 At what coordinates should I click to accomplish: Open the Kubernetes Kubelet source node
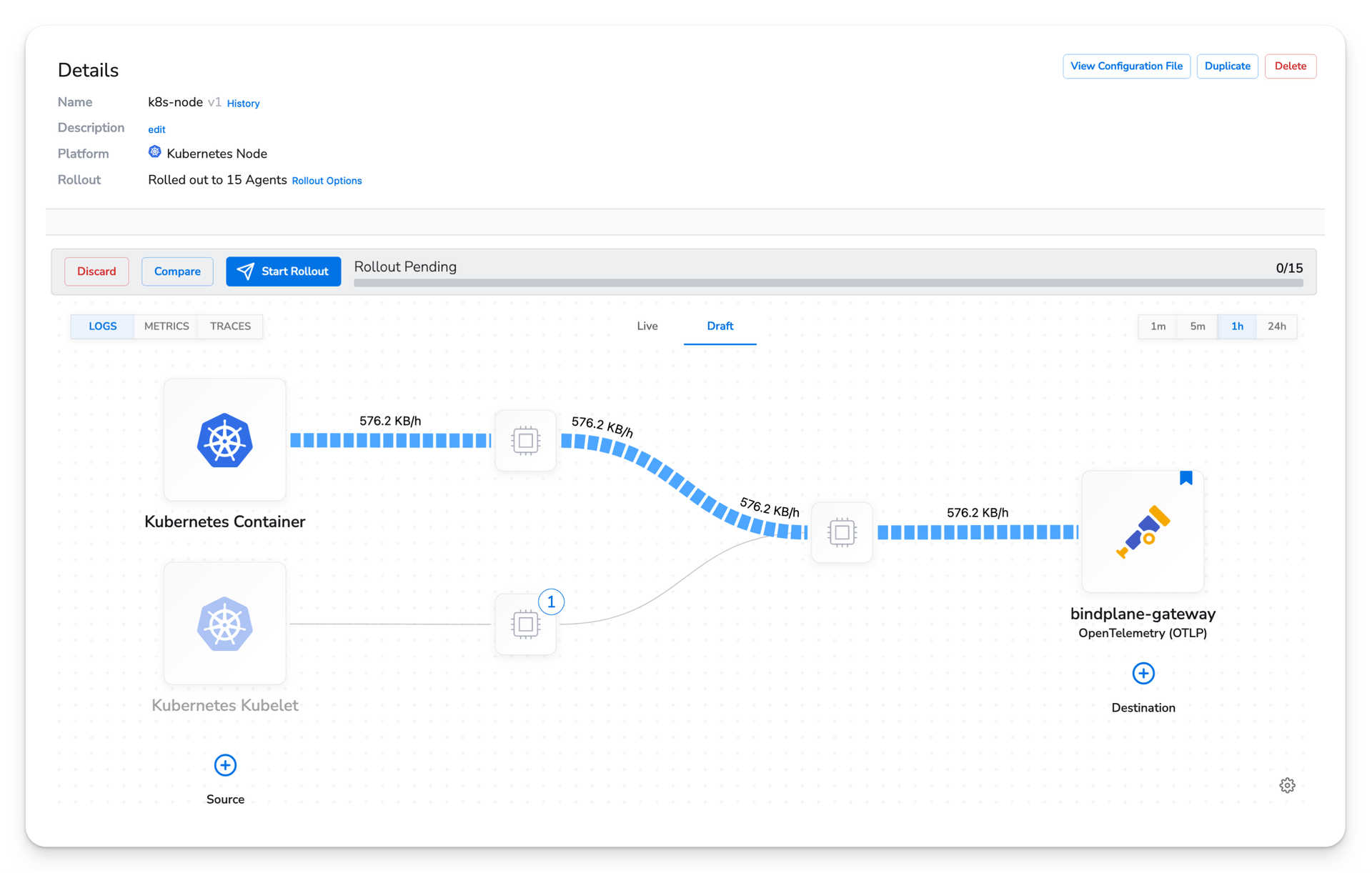click(225, 624)
